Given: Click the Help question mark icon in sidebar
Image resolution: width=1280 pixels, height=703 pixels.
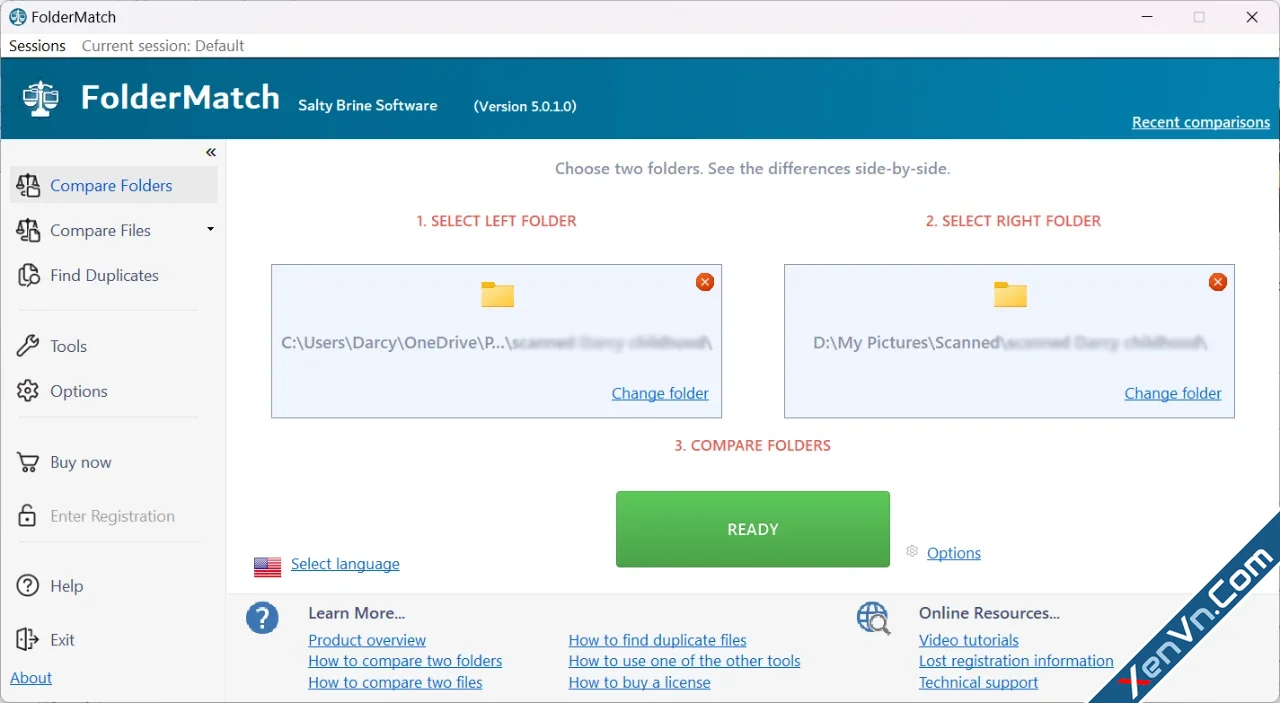Looking at the screenshot, I should pyautogui.click(x=28, y=586).
